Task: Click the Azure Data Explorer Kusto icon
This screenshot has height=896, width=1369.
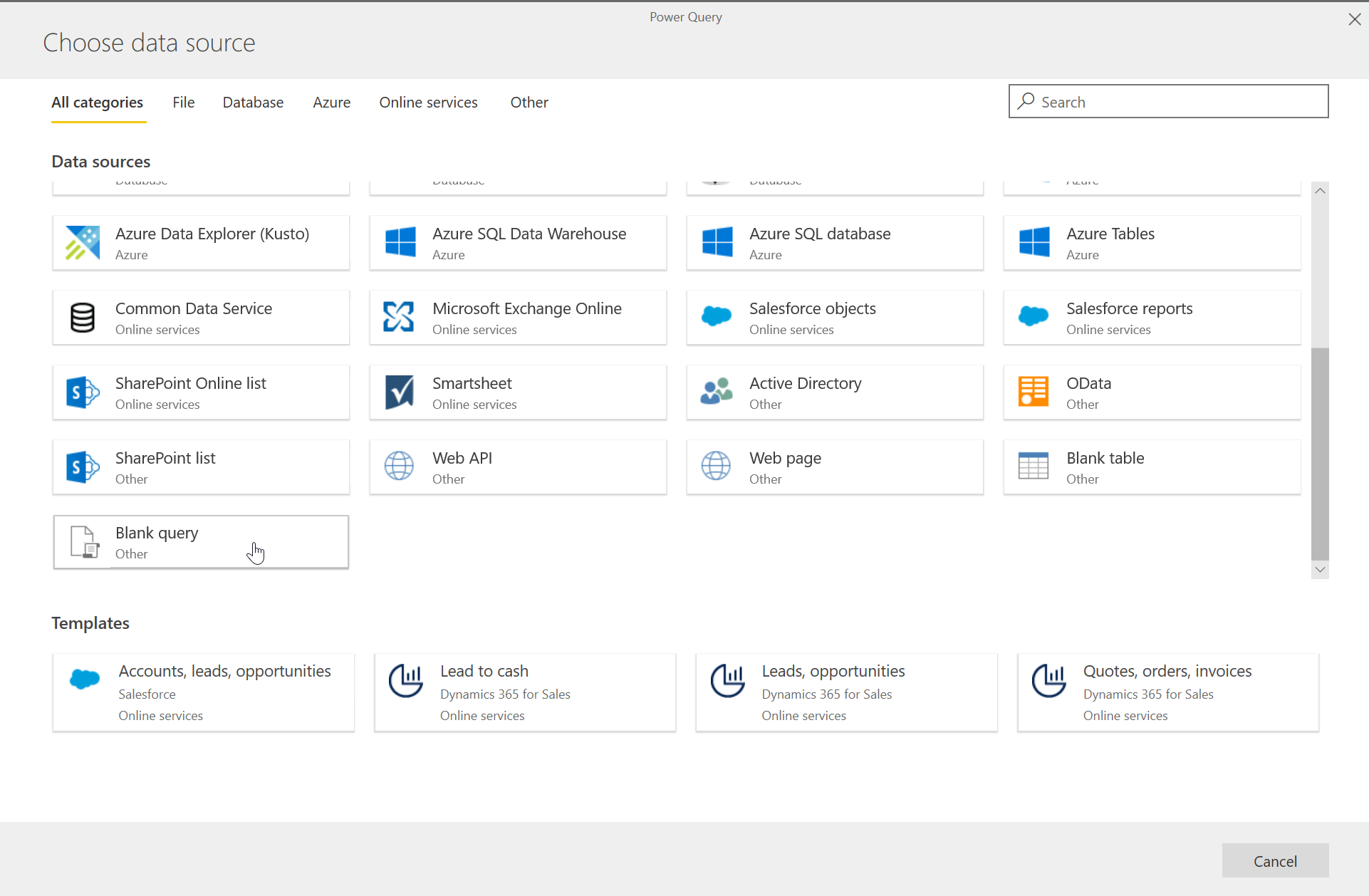Action: pos(83,243)
